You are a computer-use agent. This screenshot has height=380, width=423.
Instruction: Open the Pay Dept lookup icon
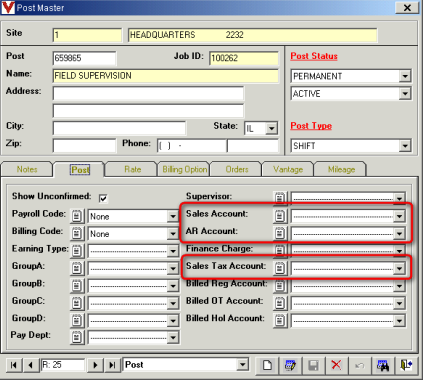pyautogui.click(x=77, y=337)
